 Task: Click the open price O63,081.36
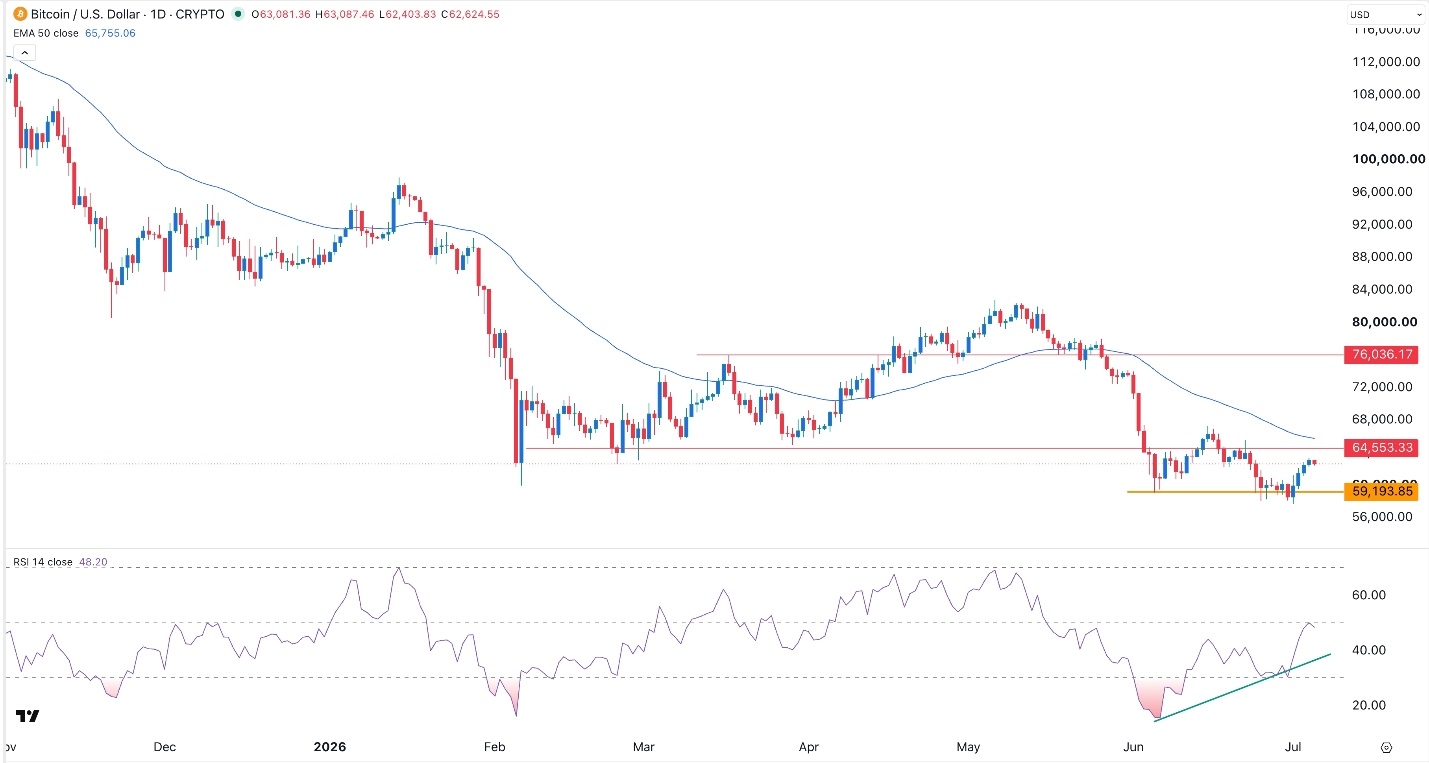(x=281, y=15)
